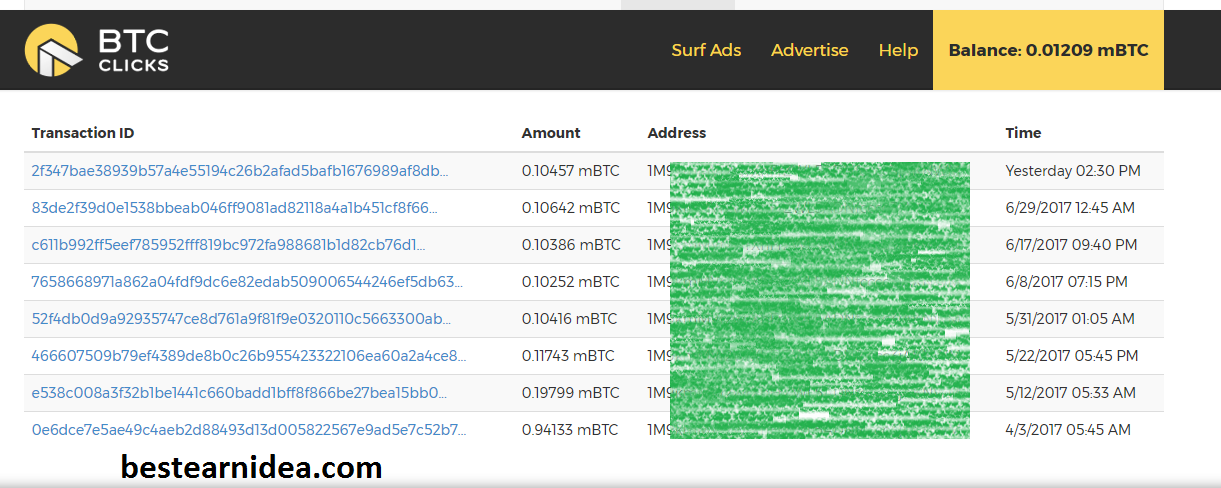This screenshot has width=1221, height=488.
Task: Open transaction 52f4db0d9a929357 link
Action: point(241,319)
